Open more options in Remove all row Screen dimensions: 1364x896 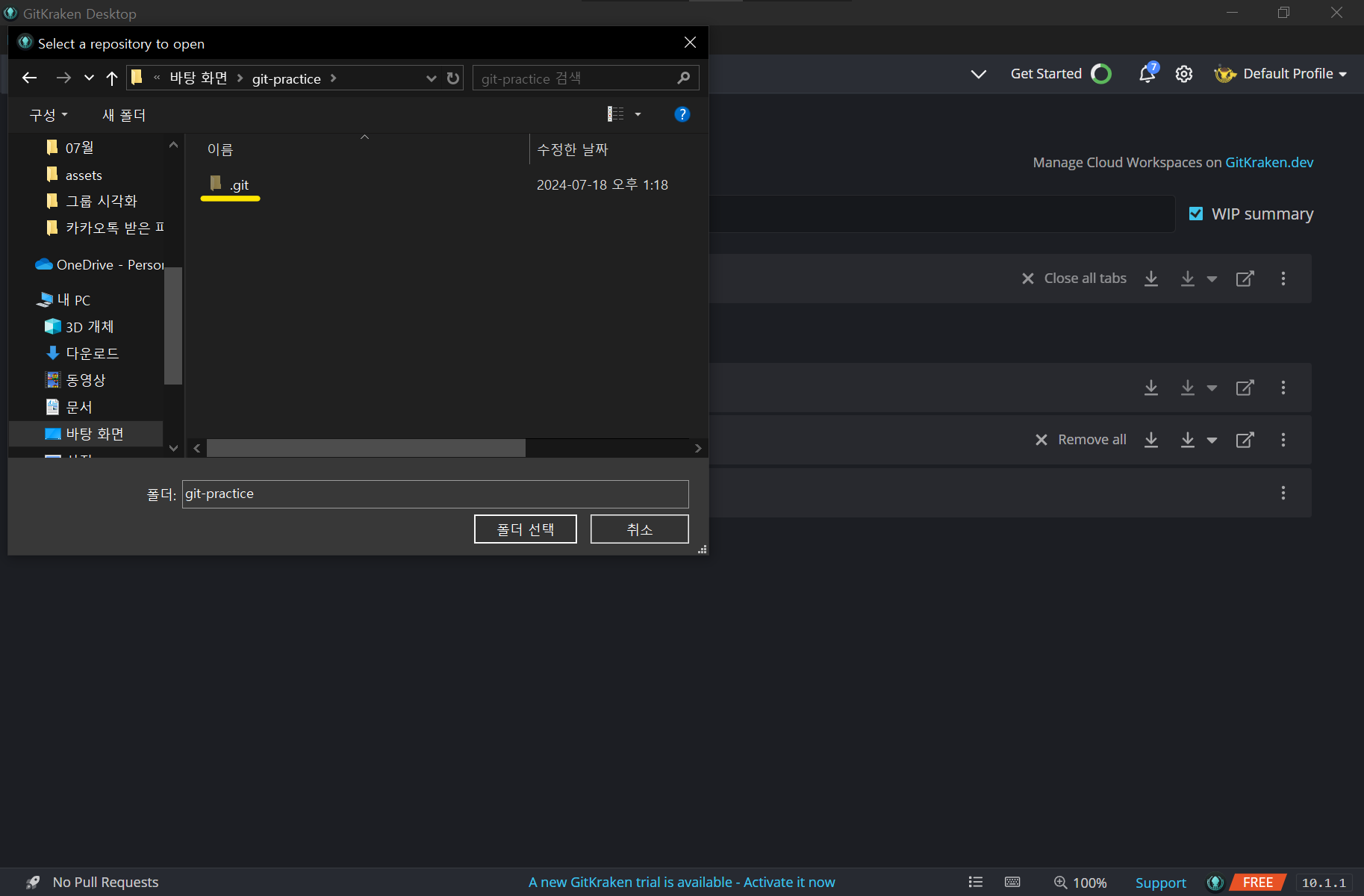point(1283,440)
